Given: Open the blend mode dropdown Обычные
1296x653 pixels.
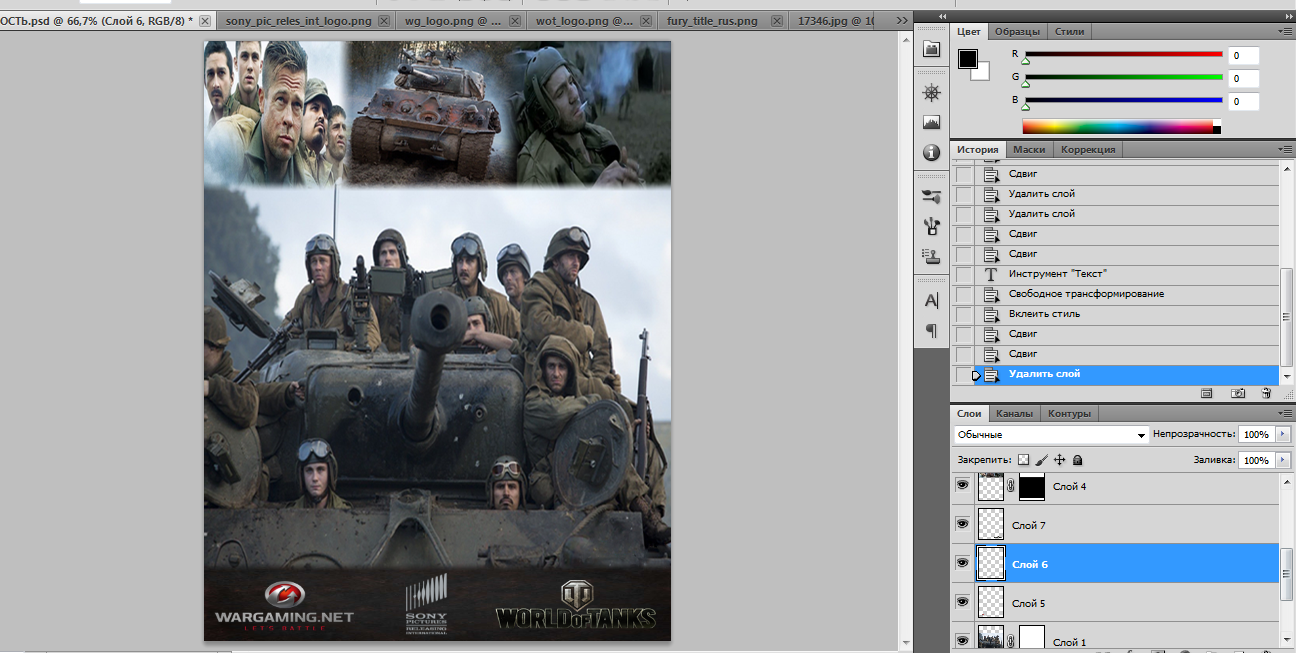Looking at the screenshot, I should (x=1051, y=435).
